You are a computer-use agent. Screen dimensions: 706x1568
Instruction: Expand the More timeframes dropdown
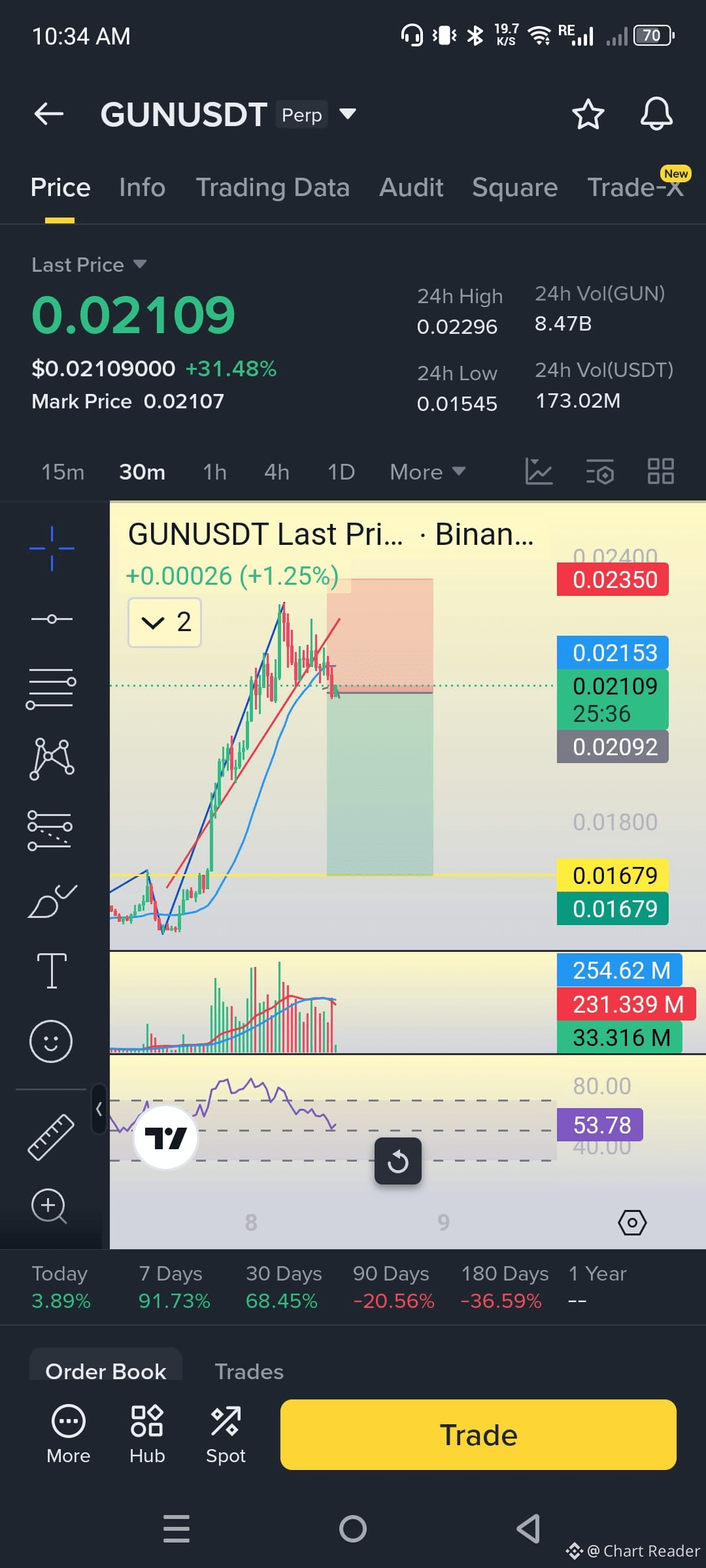(428, 472)
